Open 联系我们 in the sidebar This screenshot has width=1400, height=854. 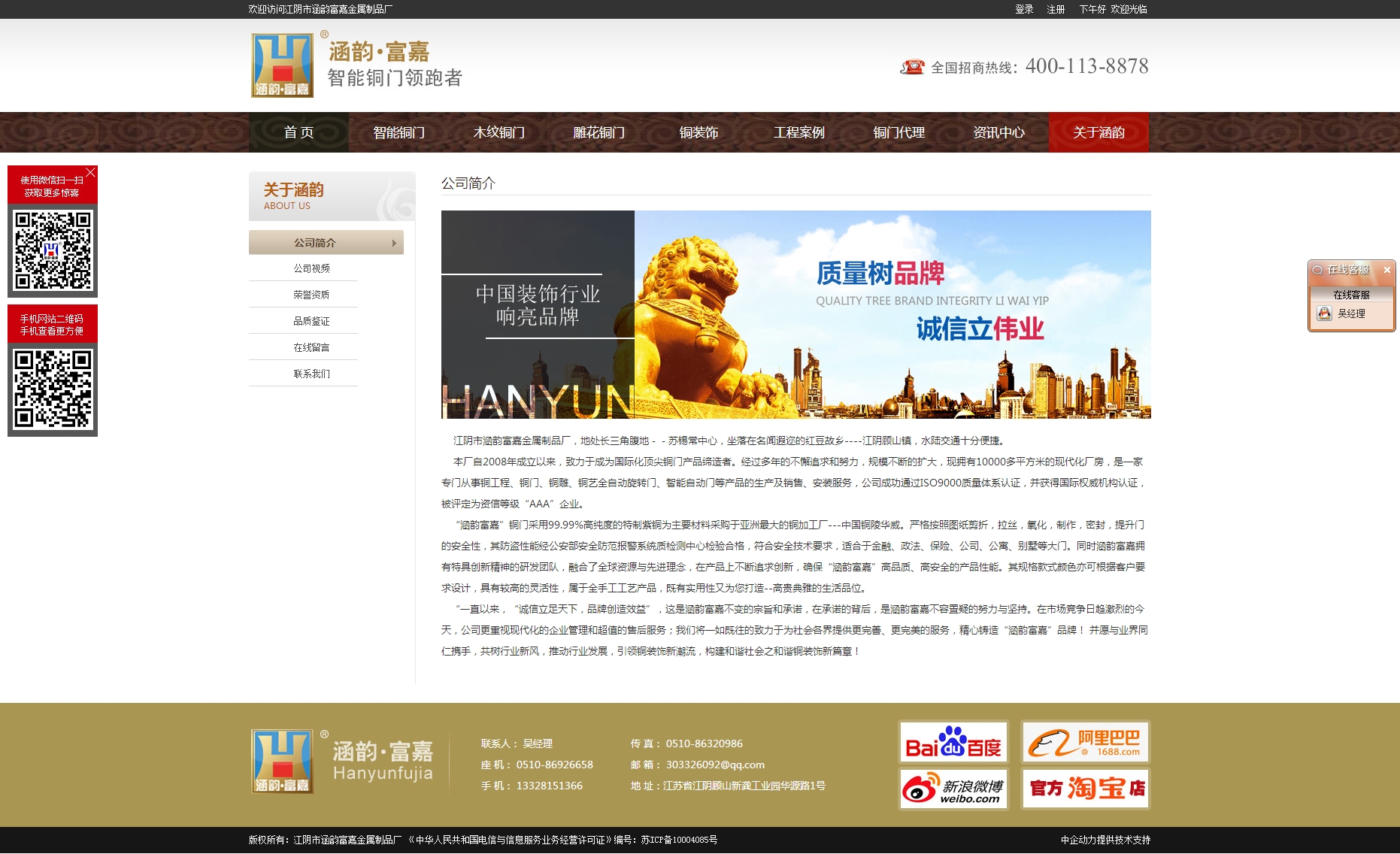311,374
